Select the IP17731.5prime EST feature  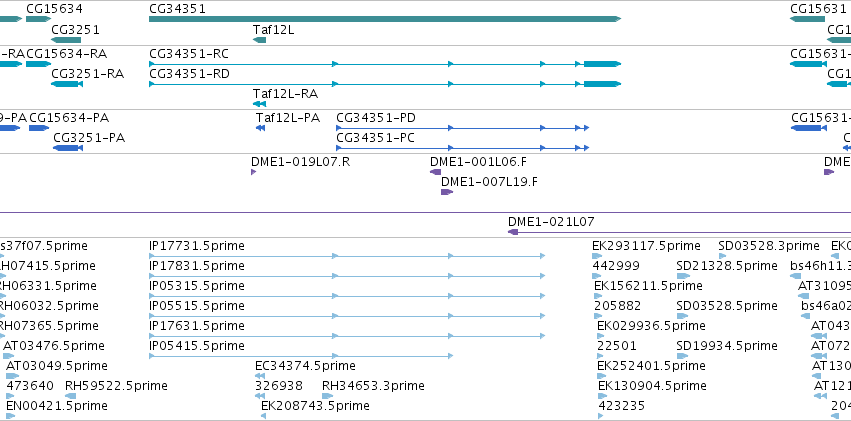[x=347, y=256]
